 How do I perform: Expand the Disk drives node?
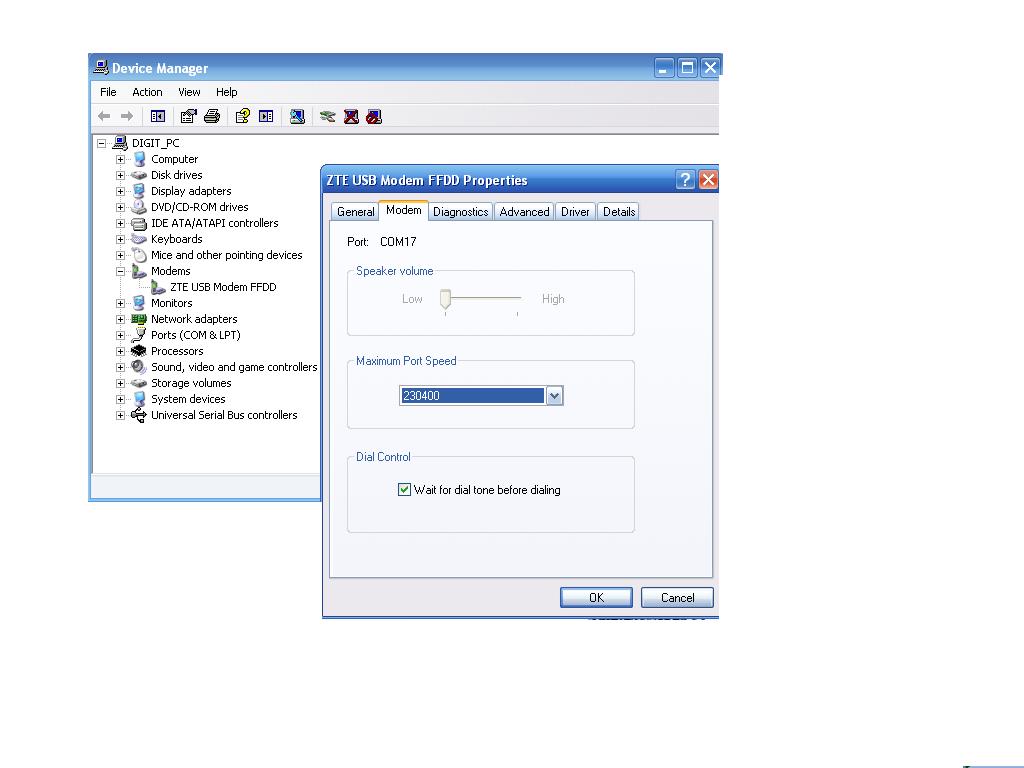point(120,175)
